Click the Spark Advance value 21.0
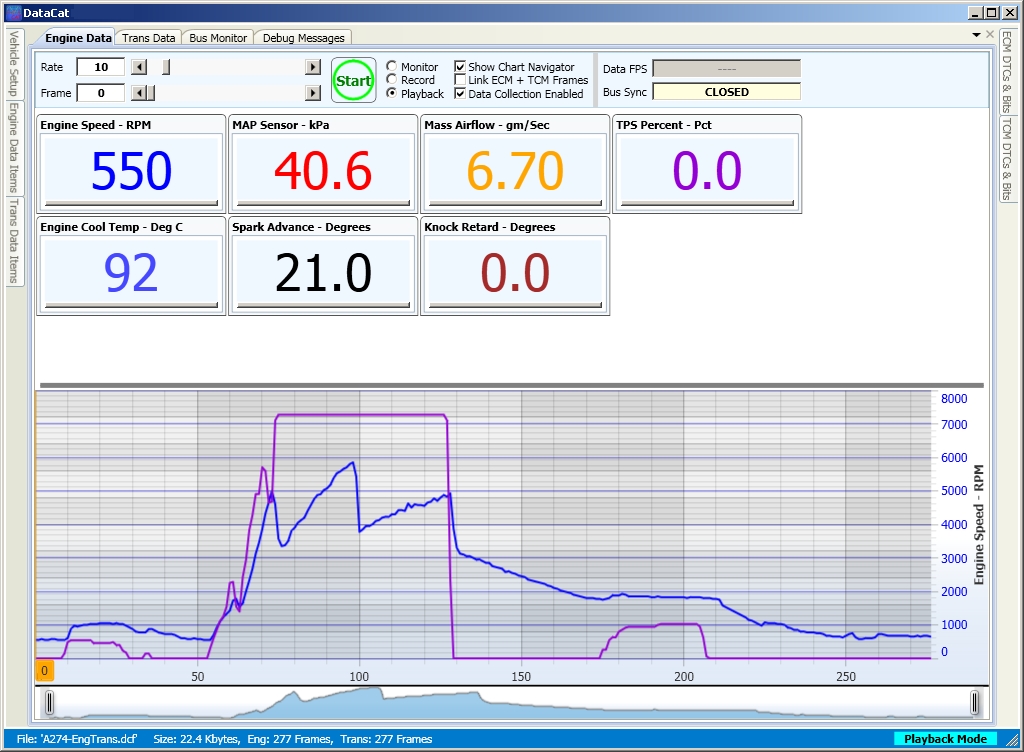This screenshot has height=752, width=1024. pyautogui.click(x=323, y=272)
